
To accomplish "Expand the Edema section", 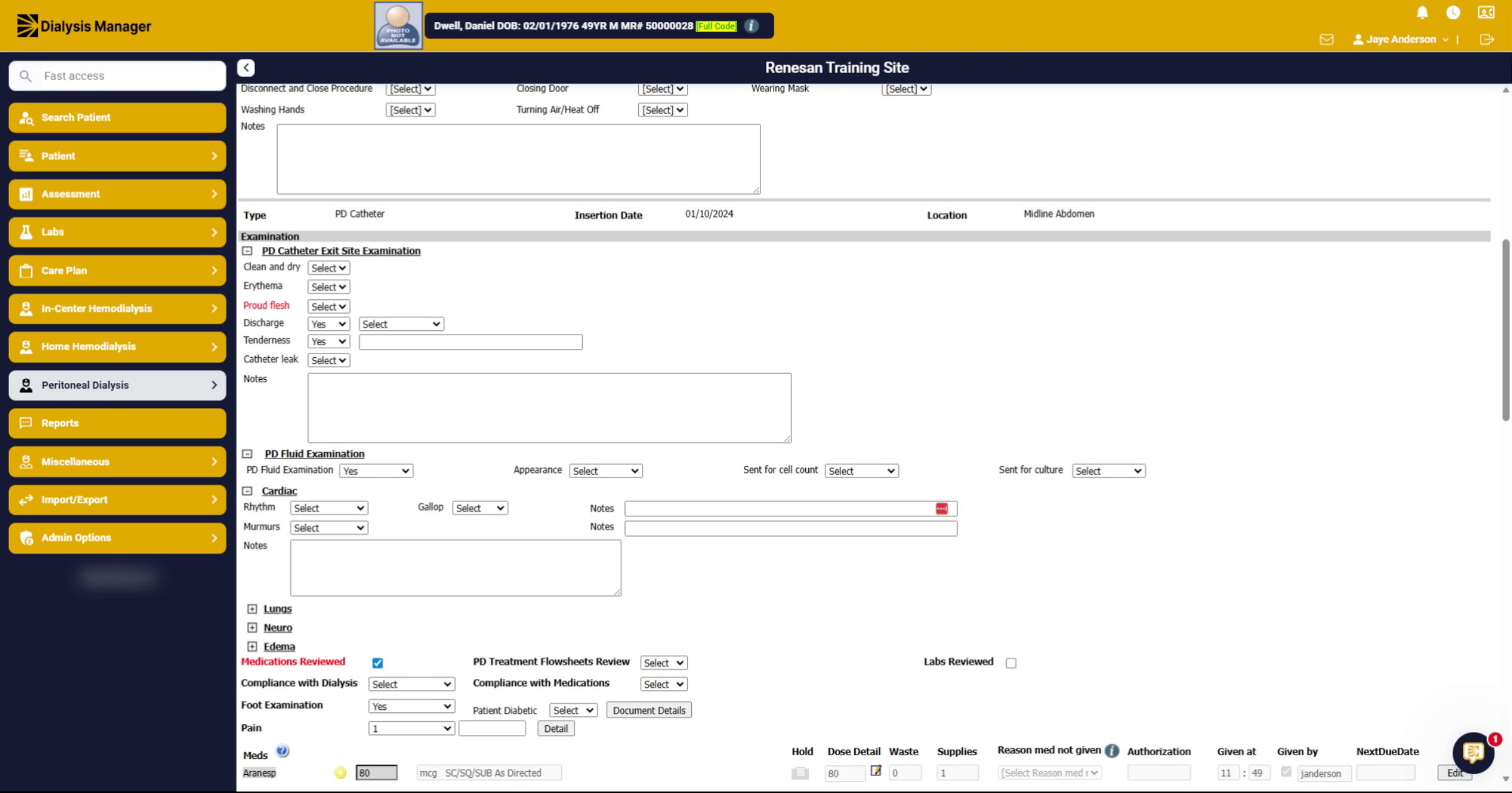I will tap(252, 646).
